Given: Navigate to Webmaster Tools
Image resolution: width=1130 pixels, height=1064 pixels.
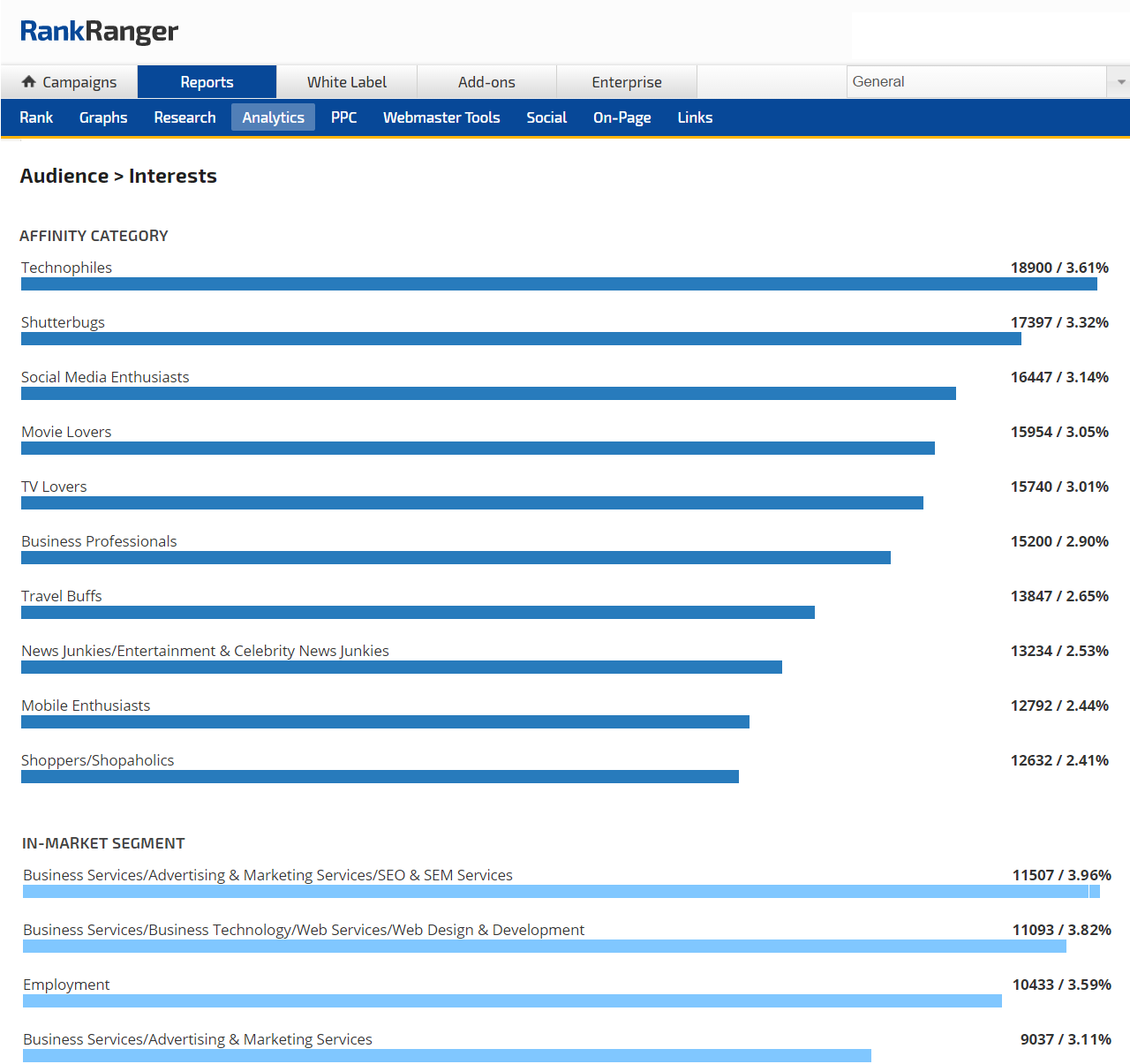Looking at the screenshot, I should tap(441, 117).
